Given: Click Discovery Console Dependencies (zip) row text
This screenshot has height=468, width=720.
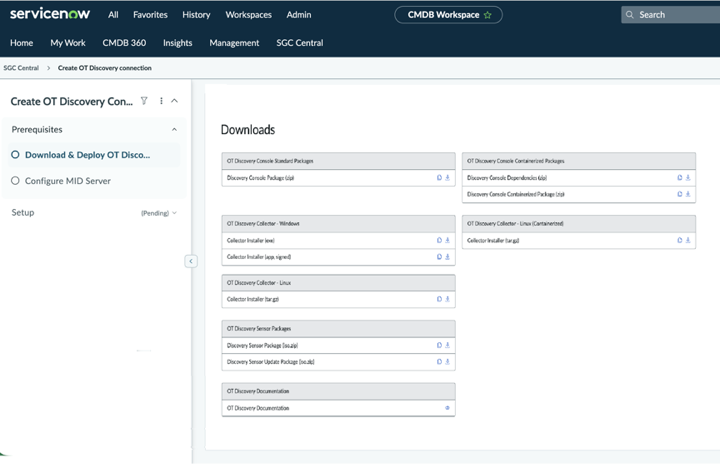Looking at the screenshot, I should click(x=507, y=178).
